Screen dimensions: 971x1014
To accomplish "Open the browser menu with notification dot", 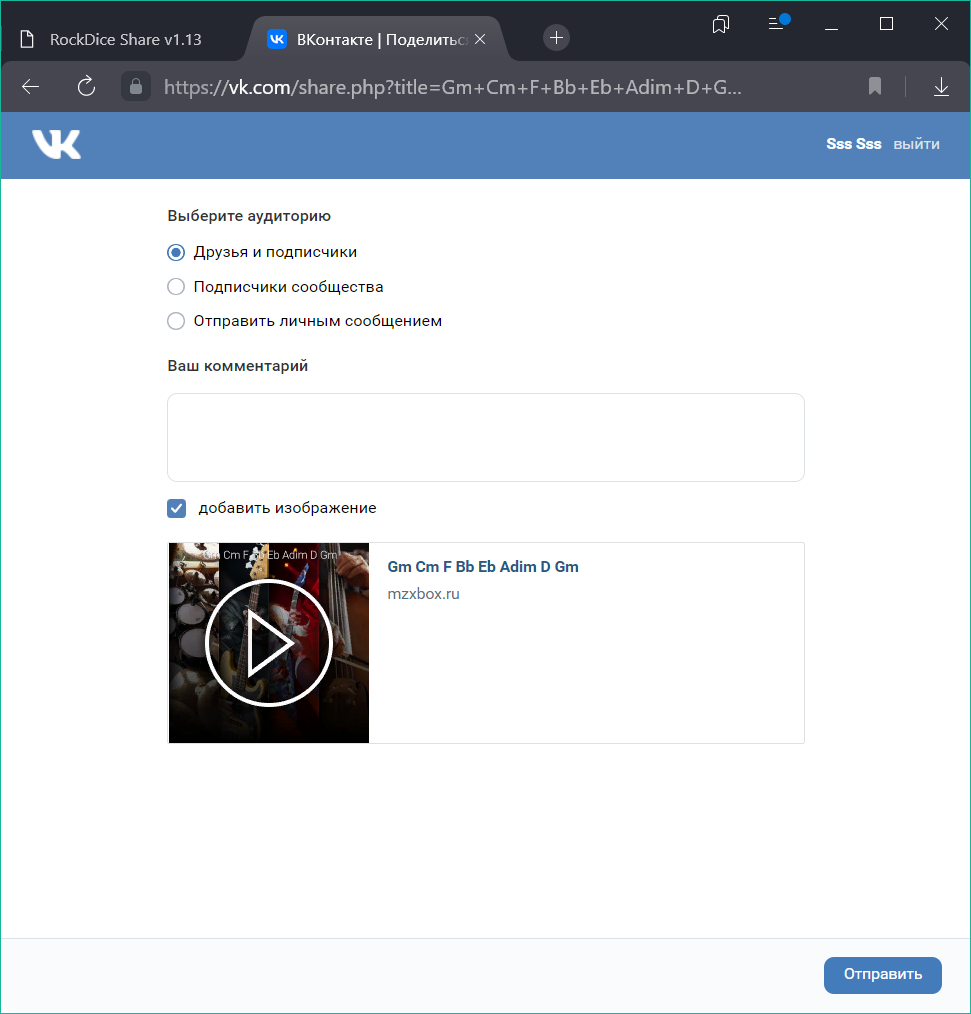I will point(778,23).
